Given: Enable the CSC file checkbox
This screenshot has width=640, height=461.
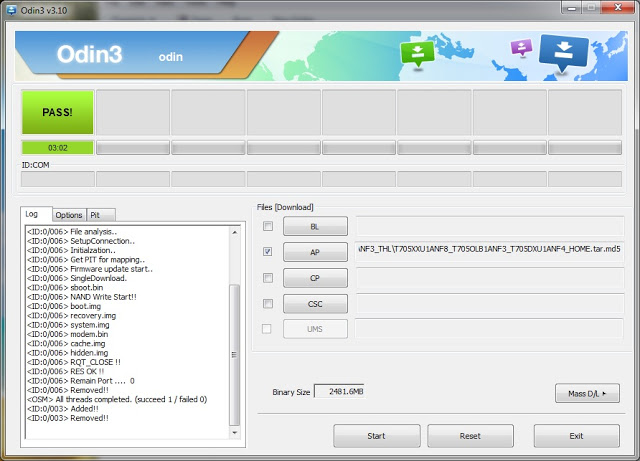Looking at the screenshot, I should click(x=268, y=303).
